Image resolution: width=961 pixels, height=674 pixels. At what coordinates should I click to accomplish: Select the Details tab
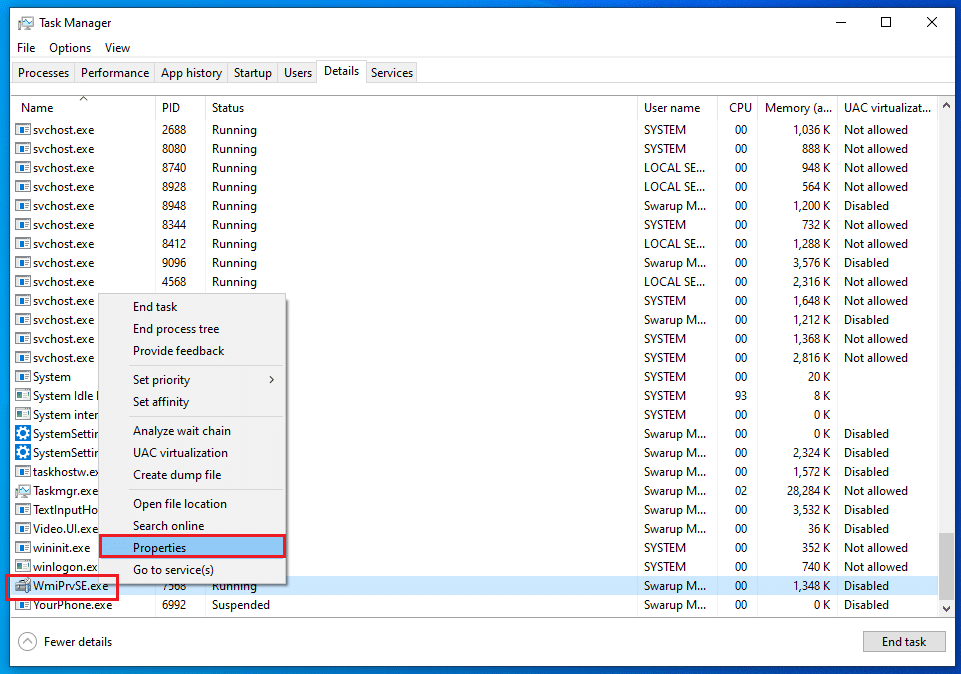click(x=341, y=71)
